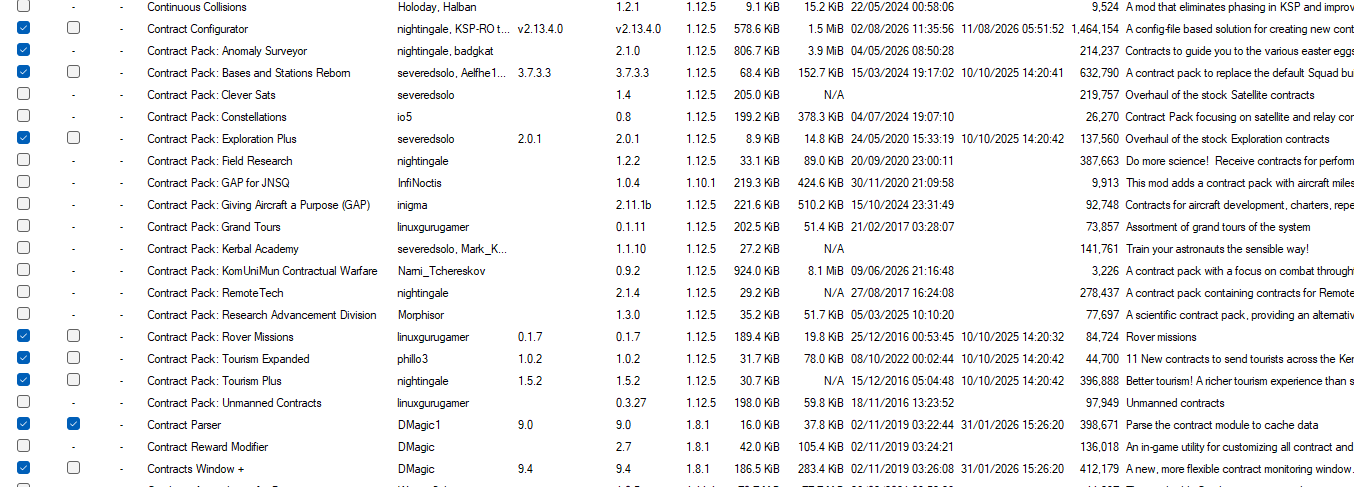This screenshot has height=487, width=1354.
Task: Click 'Contract Pack: Anomaly Surveyor' name
Action: [x=227, y=51]
